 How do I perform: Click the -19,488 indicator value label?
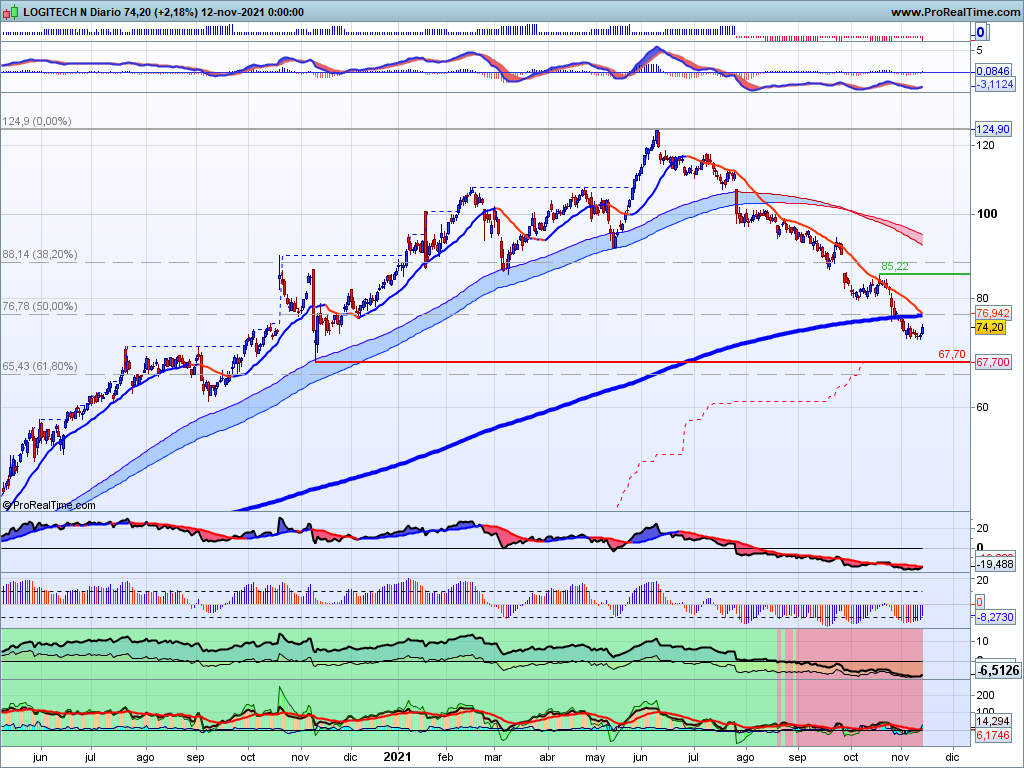995,564
